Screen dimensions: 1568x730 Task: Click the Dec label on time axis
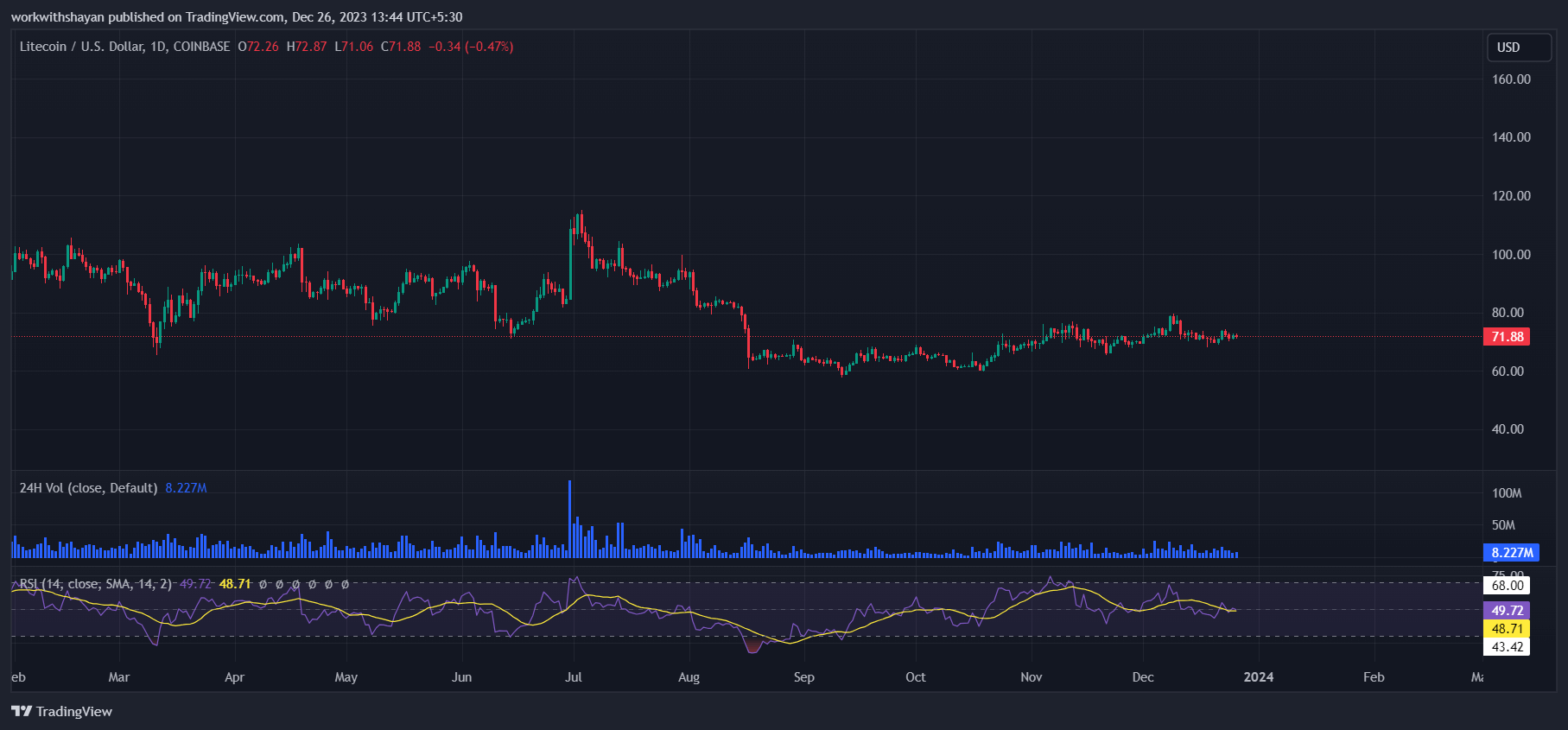pos(1143,677)
